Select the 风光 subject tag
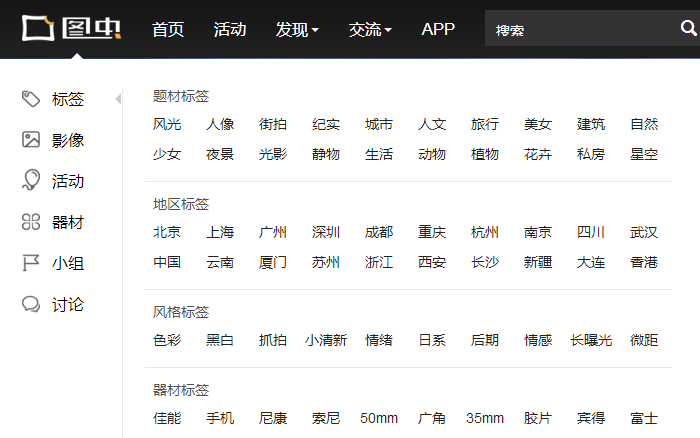Image resolution: width=700 pixels, height=438 pixels. pyautogui.click(x=167, y=125)
